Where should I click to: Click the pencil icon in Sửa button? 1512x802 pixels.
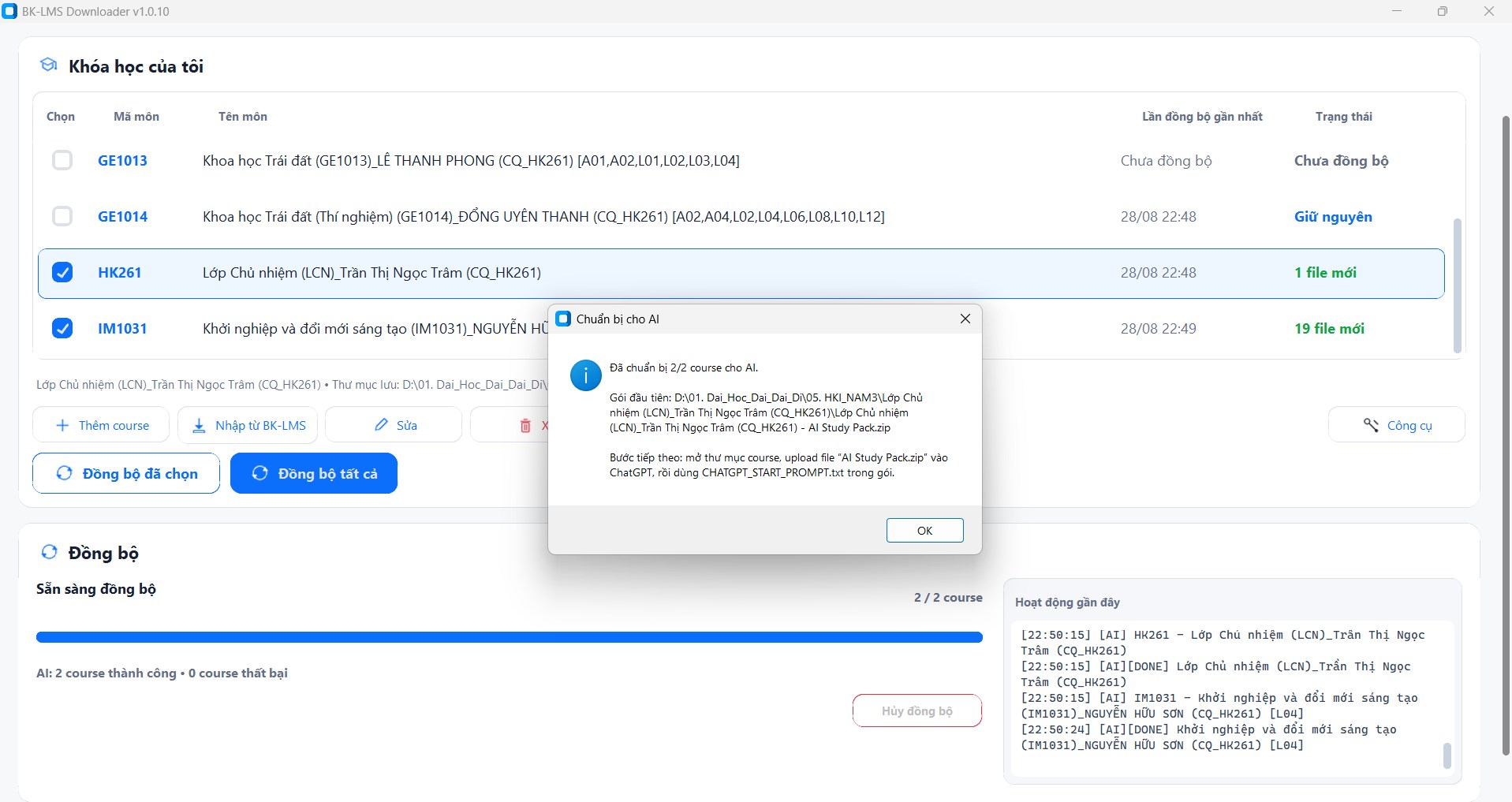tap(382, 425)
